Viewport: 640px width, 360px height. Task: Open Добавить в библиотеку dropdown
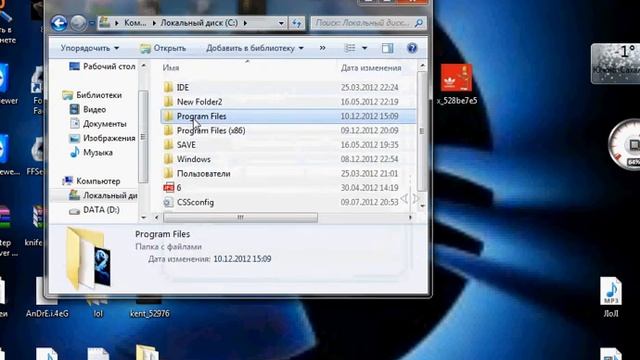255,48
